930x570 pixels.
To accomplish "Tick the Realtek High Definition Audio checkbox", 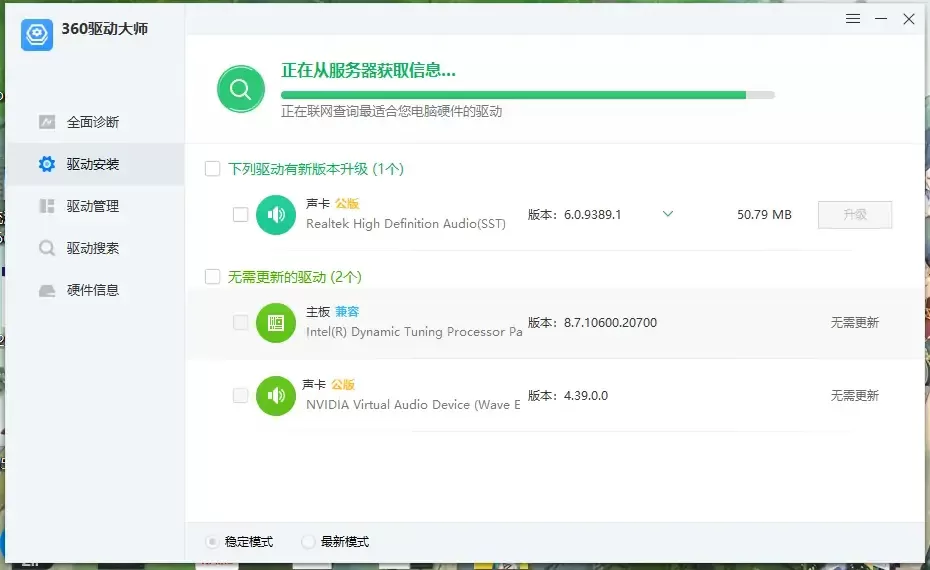I will click(240, 215).
